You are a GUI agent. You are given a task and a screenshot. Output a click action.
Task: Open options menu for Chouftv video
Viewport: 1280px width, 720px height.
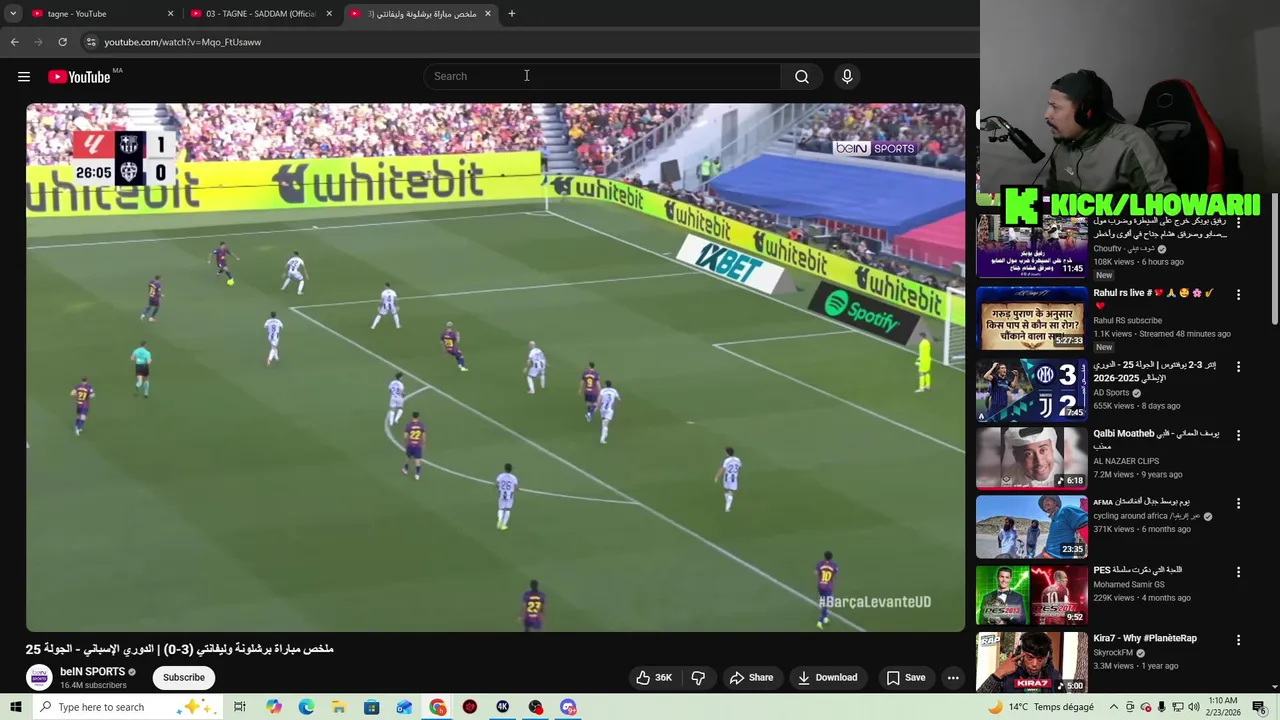tap(1238, 224)
